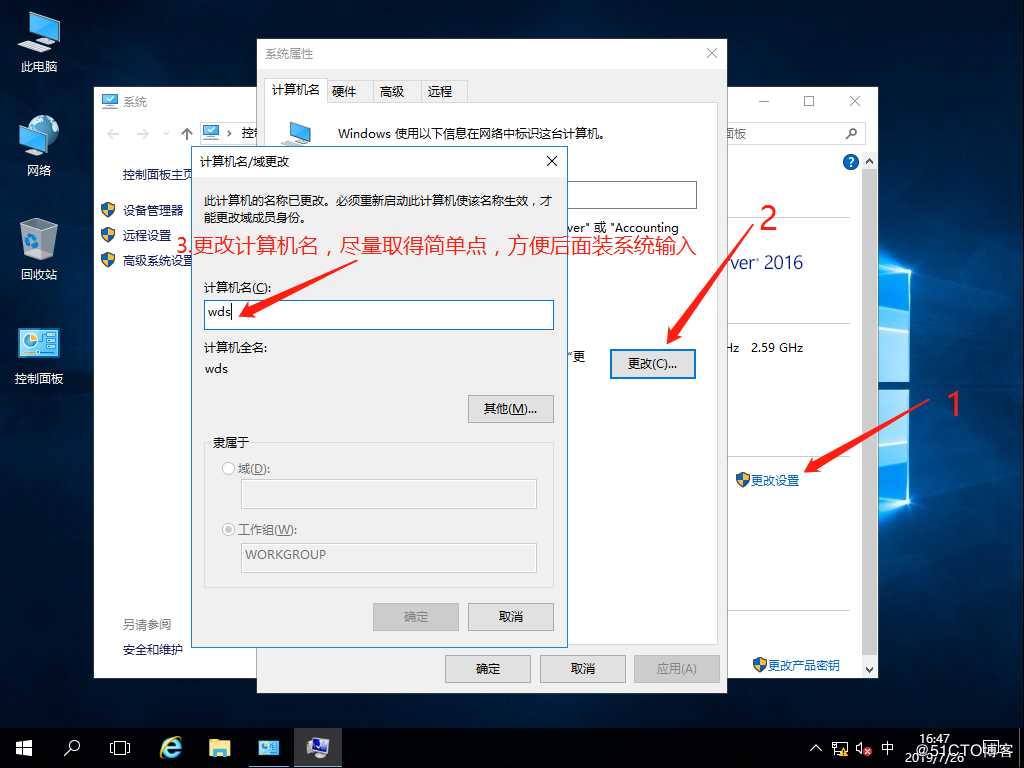Open the This PC desktop icon
The height and width of the screenshot is (768, 1024).
coord(39,42)
